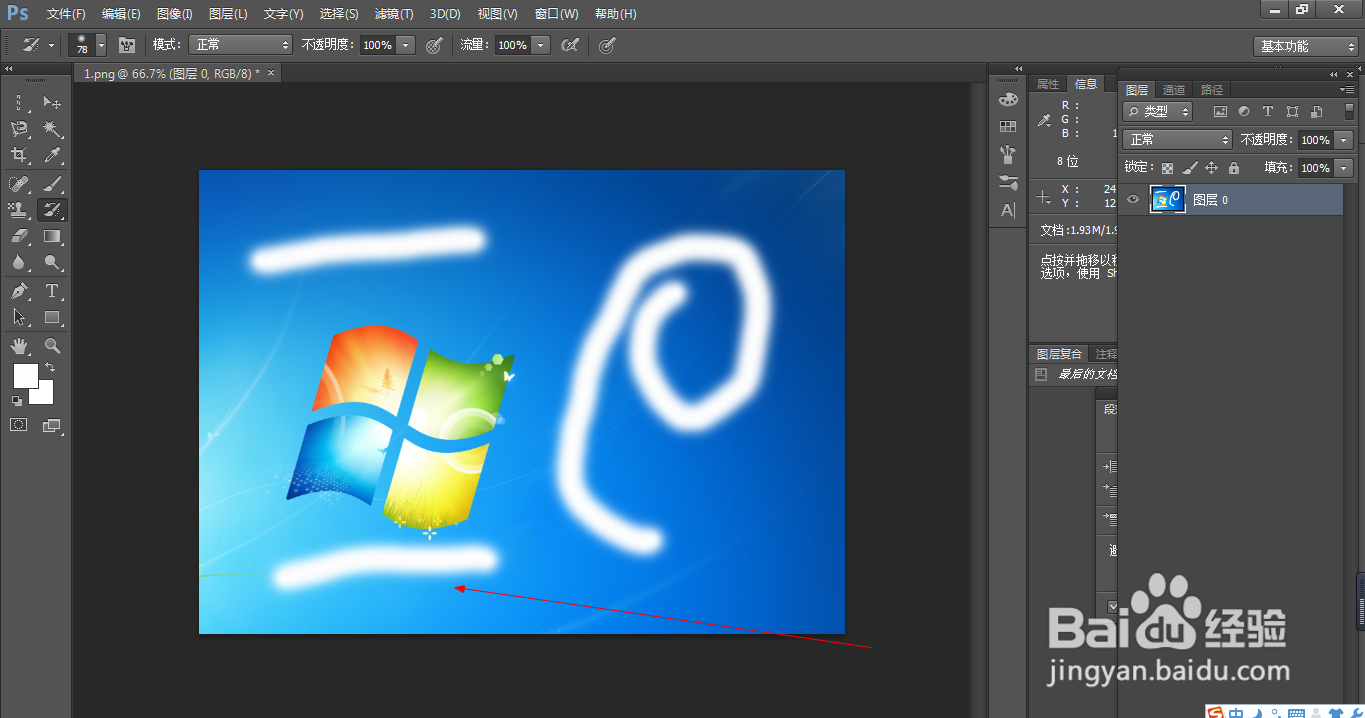Swap foreground and background colors
The width and height of the screenshot is (1365, 718).
pyautogui.click(x=50, y=368)
